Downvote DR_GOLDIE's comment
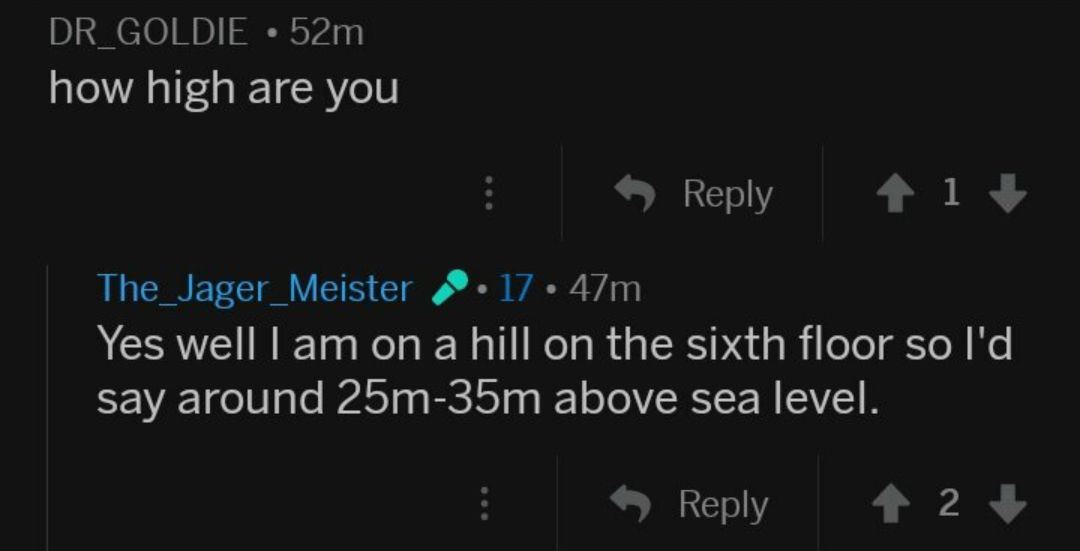The image size is (1080, 551). point(1010,194)
